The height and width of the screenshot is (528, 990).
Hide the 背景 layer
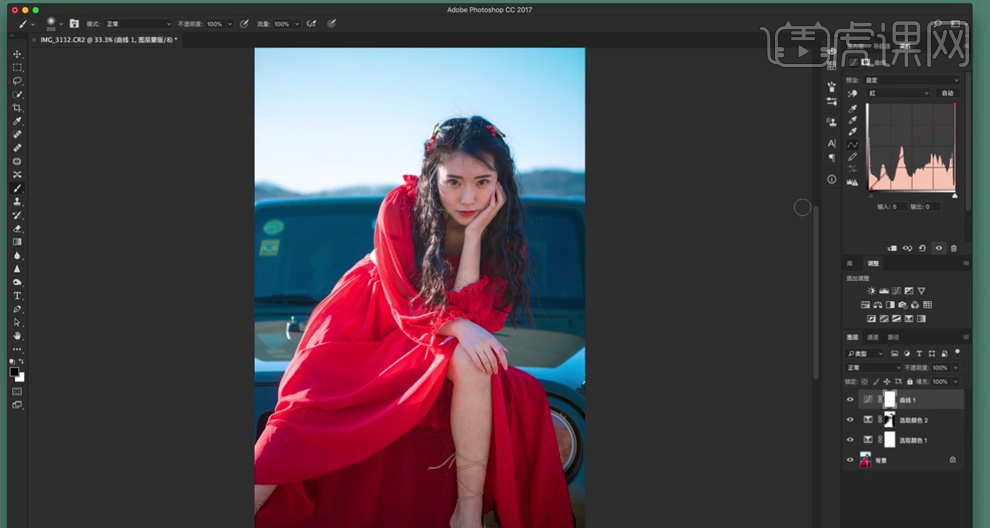tap(850, 460)
